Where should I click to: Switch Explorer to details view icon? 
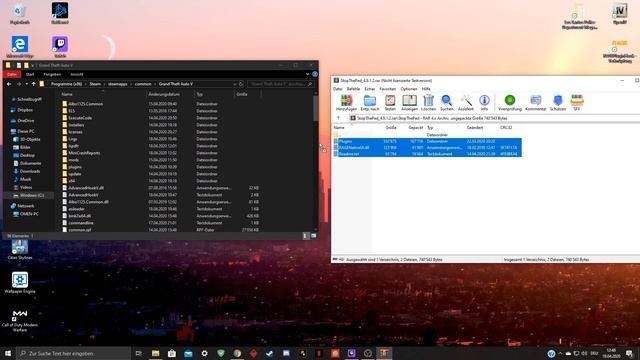click(305, 236)
